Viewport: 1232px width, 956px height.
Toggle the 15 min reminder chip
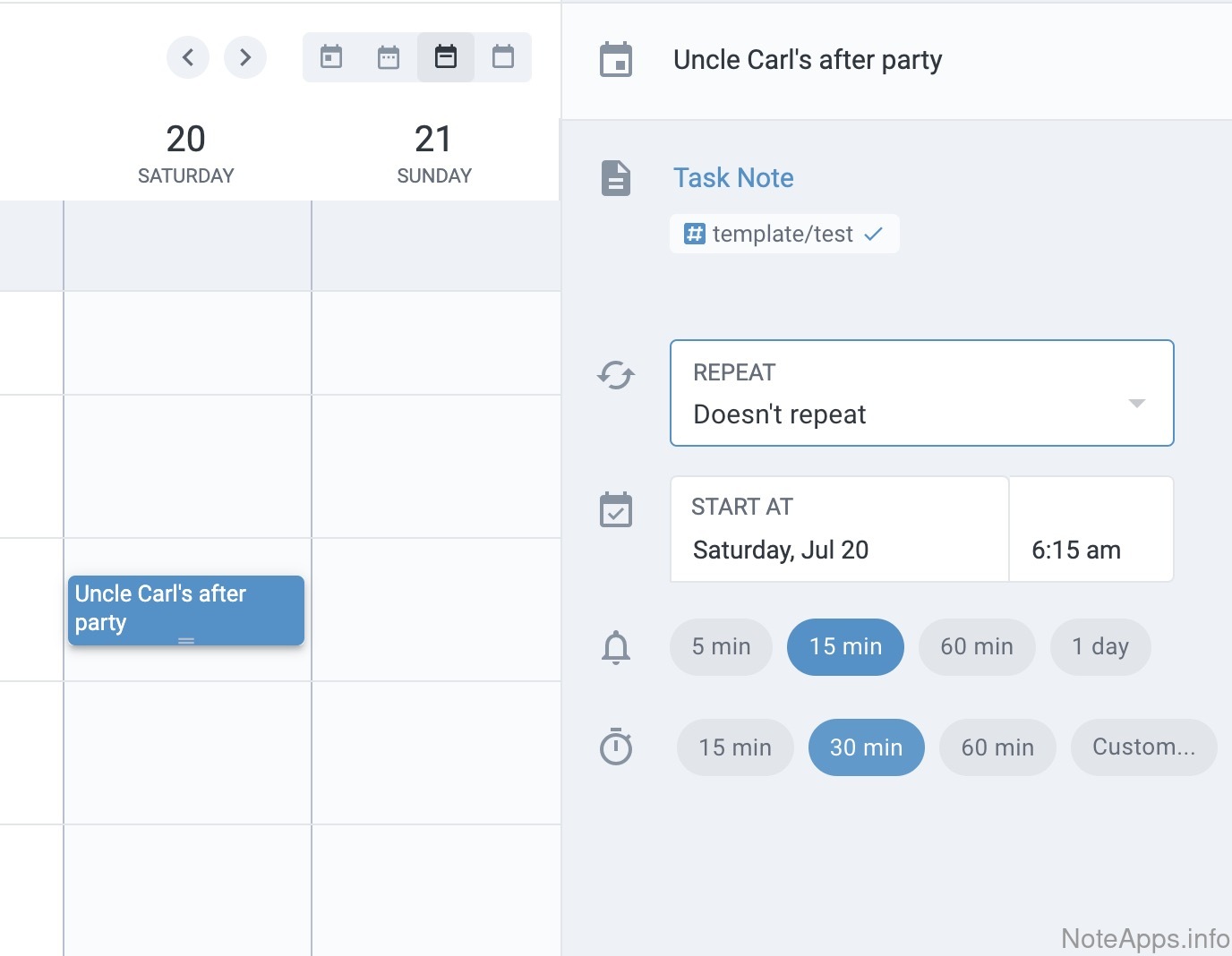click(845, 647)
